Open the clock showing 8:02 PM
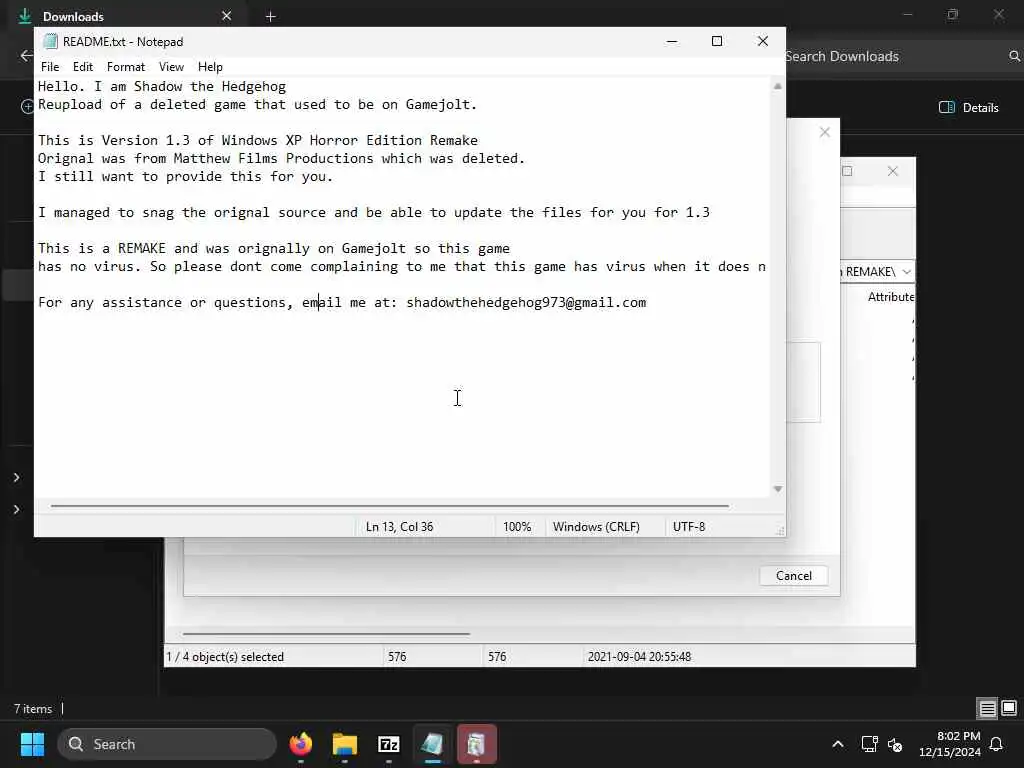 (x=950, y=744)
